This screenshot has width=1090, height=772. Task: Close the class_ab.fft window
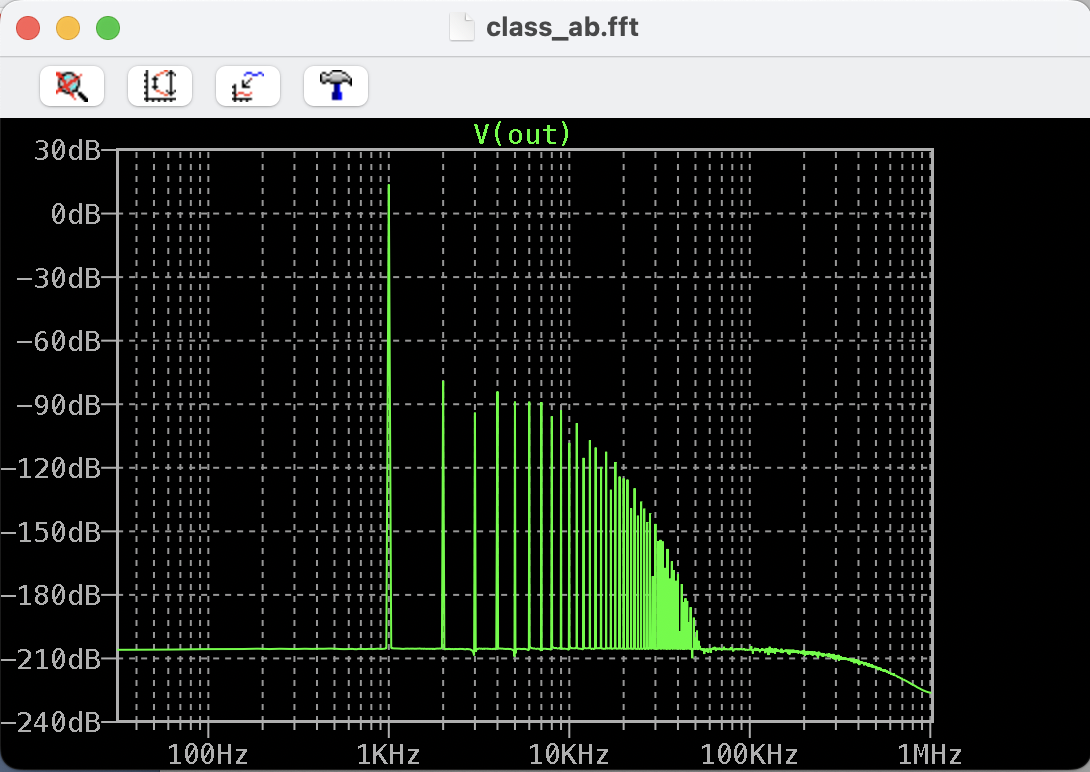[28, 28]
